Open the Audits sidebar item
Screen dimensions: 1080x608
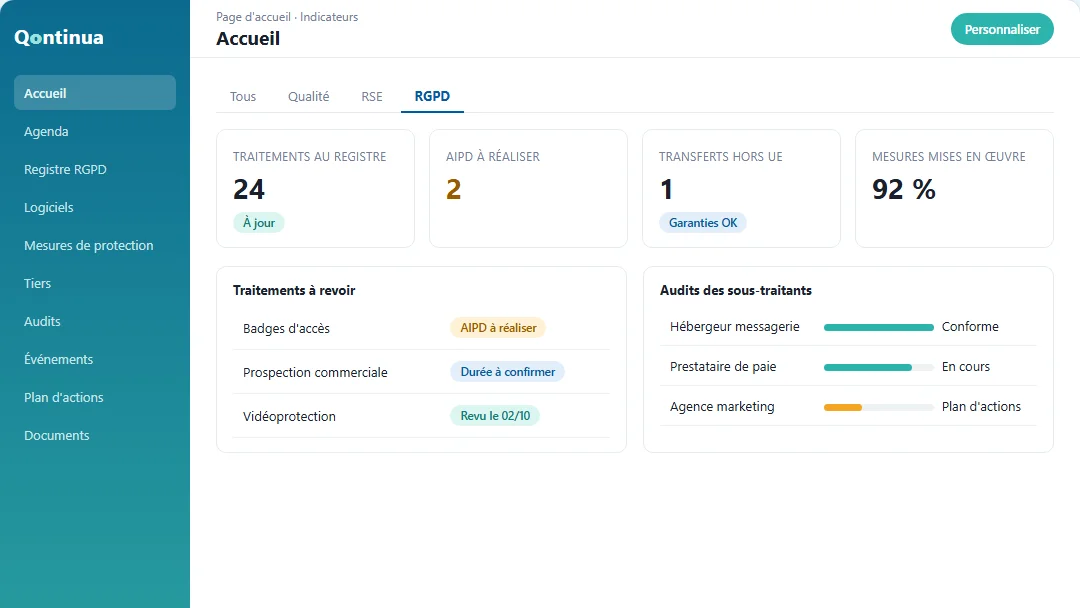point(95,321)
